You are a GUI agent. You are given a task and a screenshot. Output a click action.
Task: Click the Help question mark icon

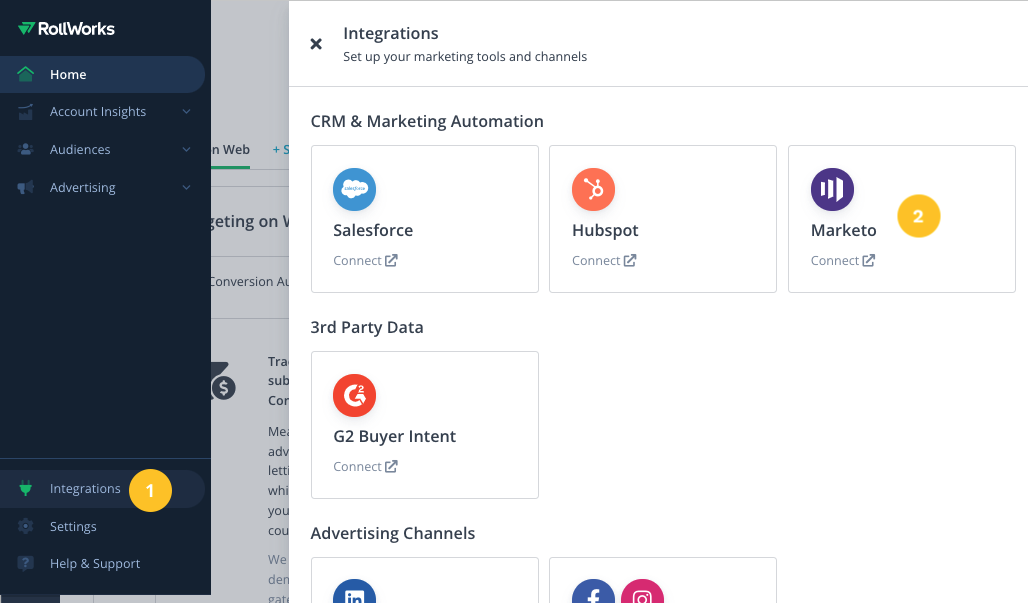[x=26, y=563]
